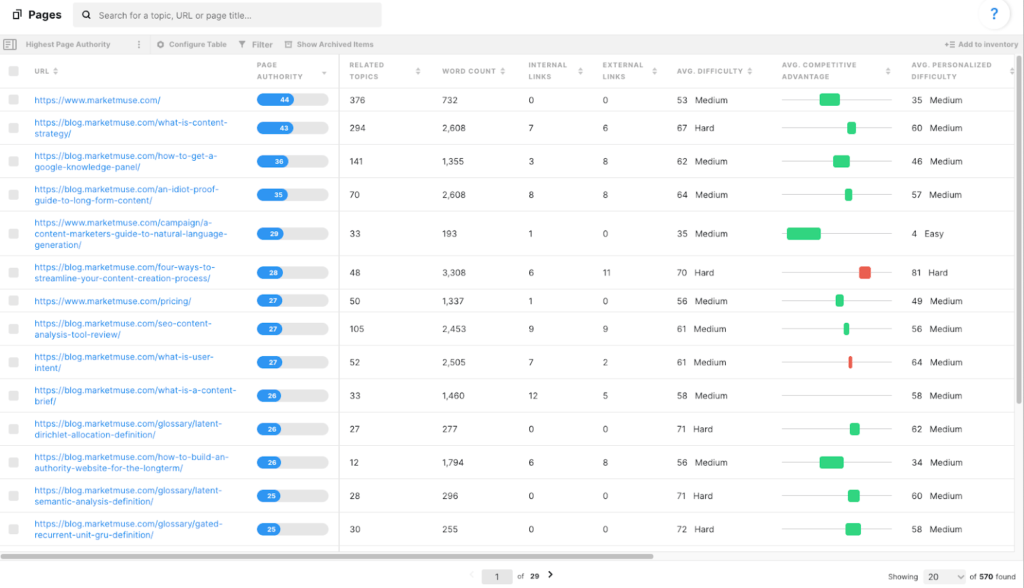Open the https://www.marketmuse.com/ link
The height and width of the screenshot is (588, 1024).
tap(97, 100)
